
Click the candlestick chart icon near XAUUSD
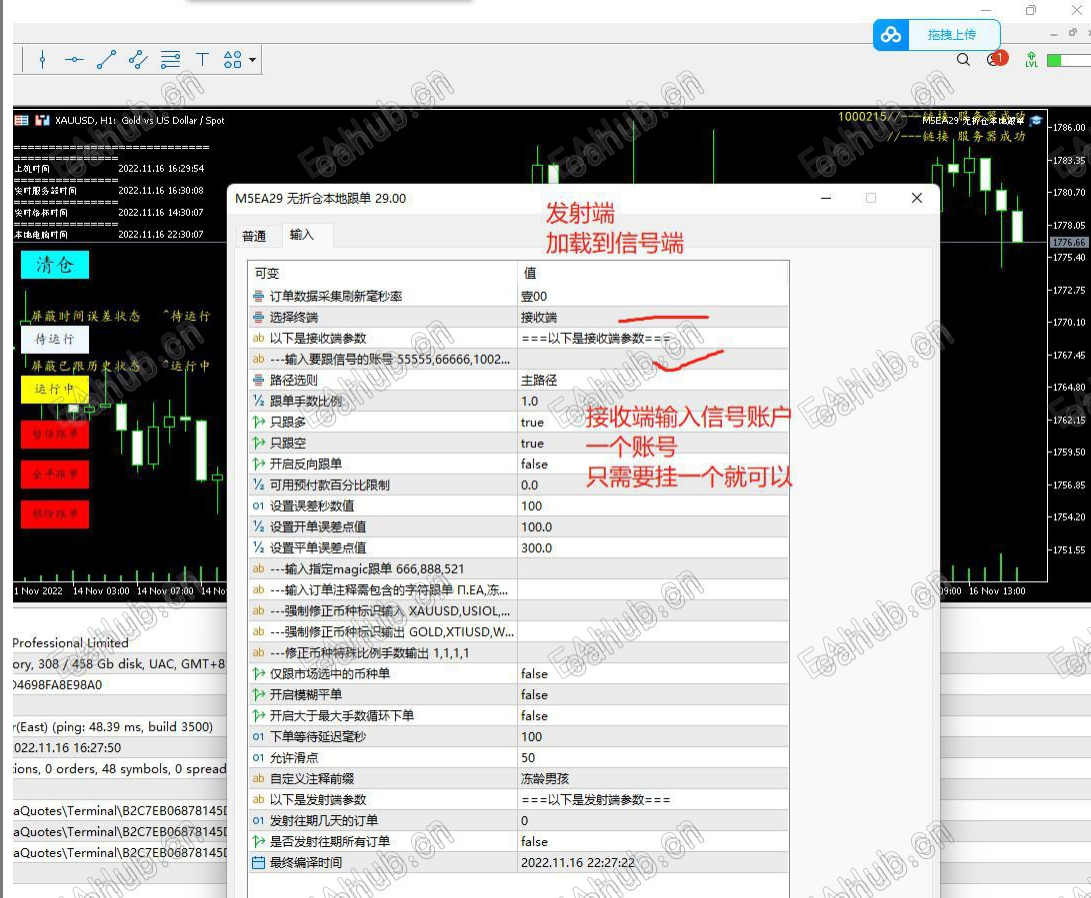point(42,120)
